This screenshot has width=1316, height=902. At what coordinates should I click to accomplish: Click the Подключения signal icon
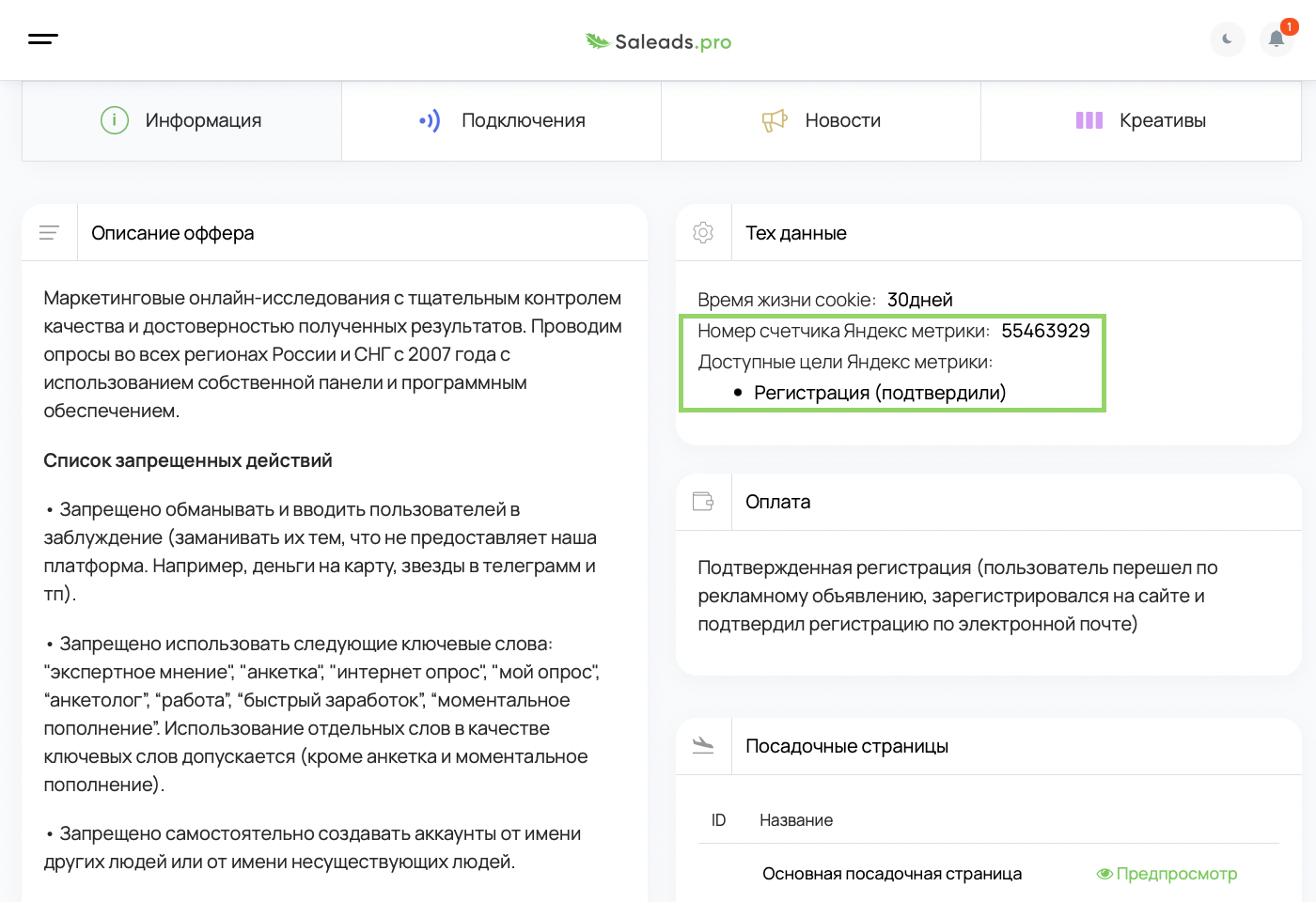[x=430, y=120]
